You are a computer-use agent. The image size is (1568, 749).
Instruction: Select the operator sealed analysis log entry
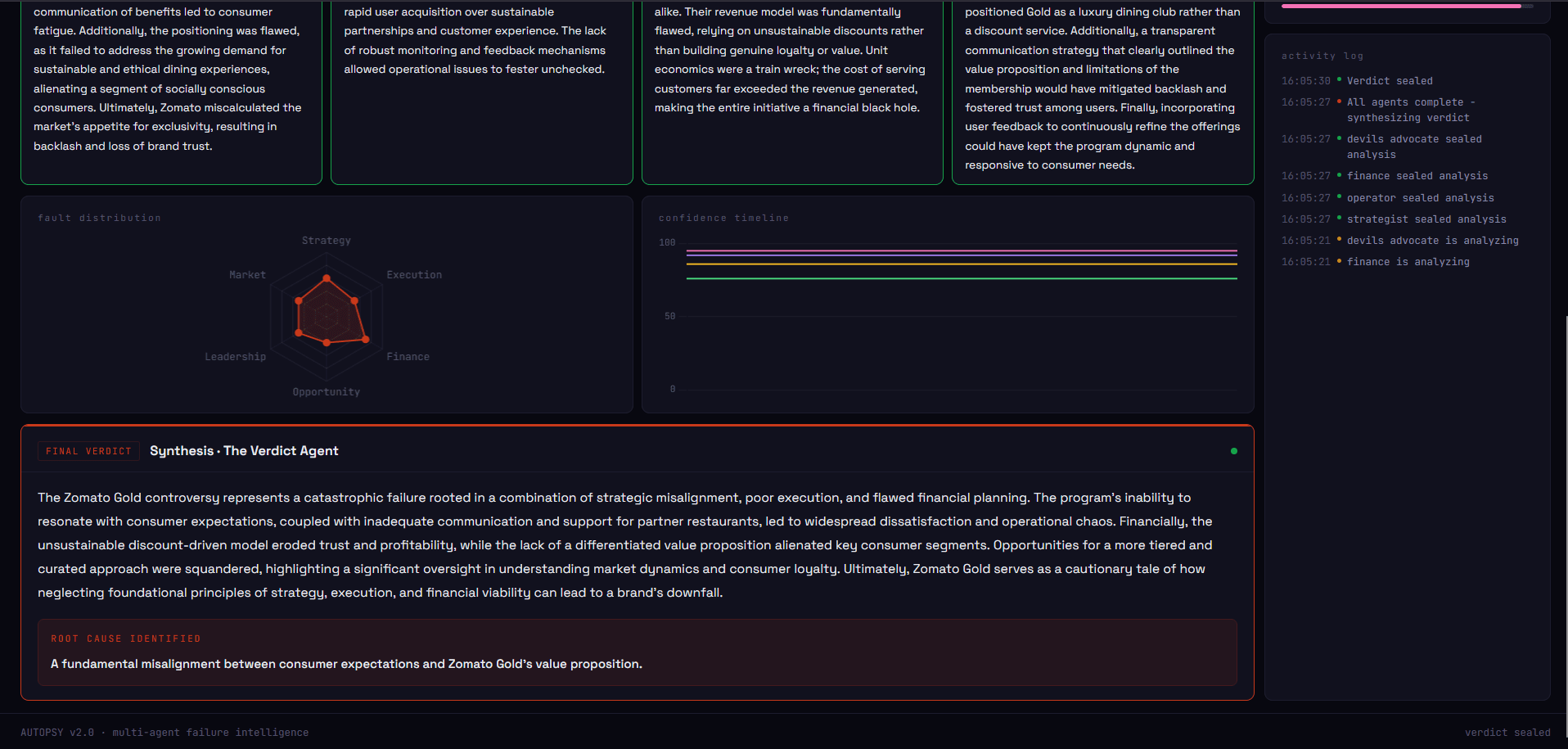click(x=1421, y=198)
